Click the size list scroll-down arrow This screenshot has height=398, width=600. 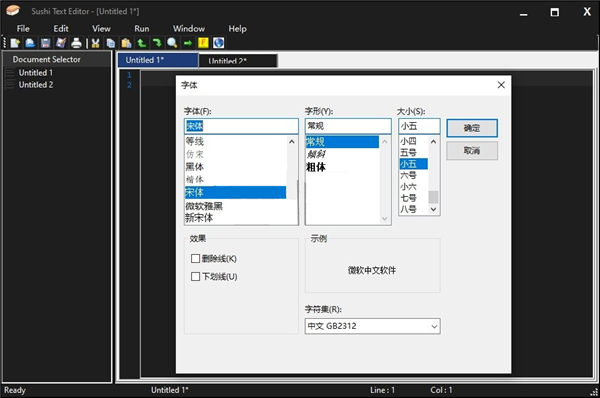pos(433,209)
